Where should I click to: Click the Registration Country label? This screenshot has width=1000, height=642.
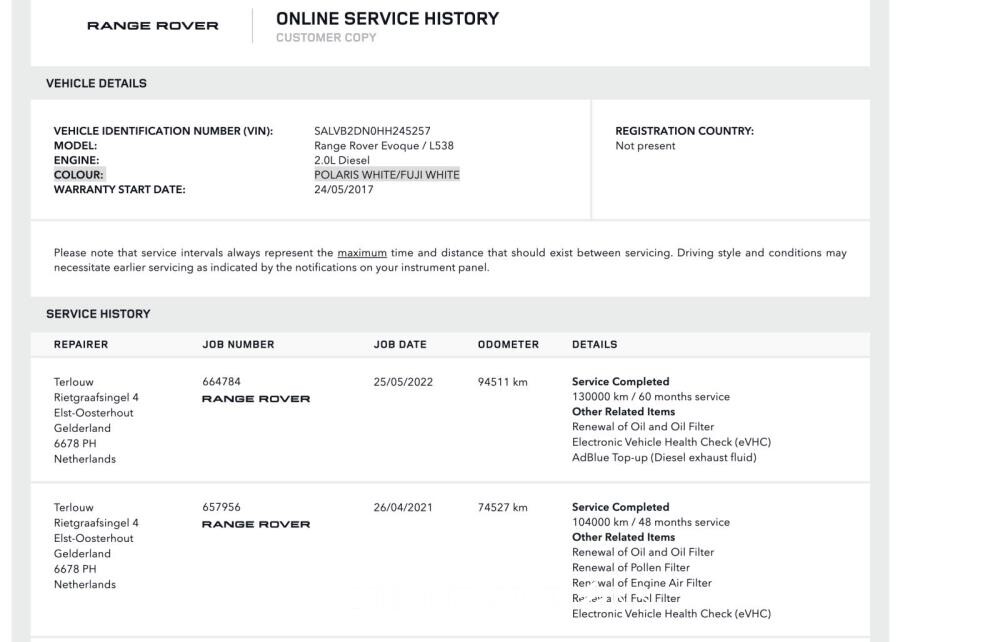684,131
